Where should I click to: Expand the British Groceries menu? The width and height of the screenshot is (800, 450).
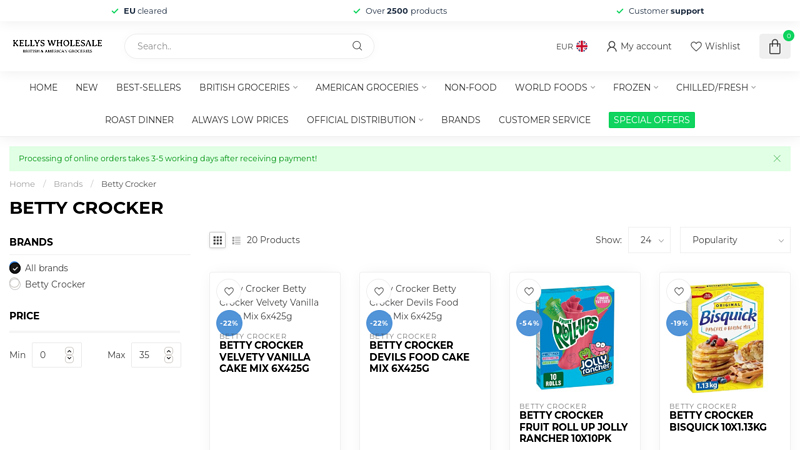coord(248,87)
